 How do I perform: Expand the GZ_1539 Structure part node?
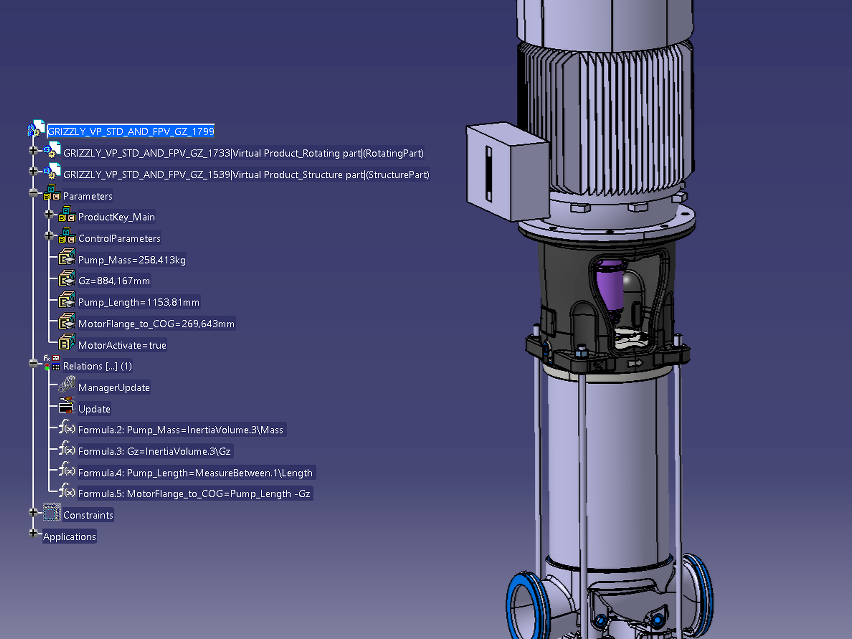coord(33,175)
